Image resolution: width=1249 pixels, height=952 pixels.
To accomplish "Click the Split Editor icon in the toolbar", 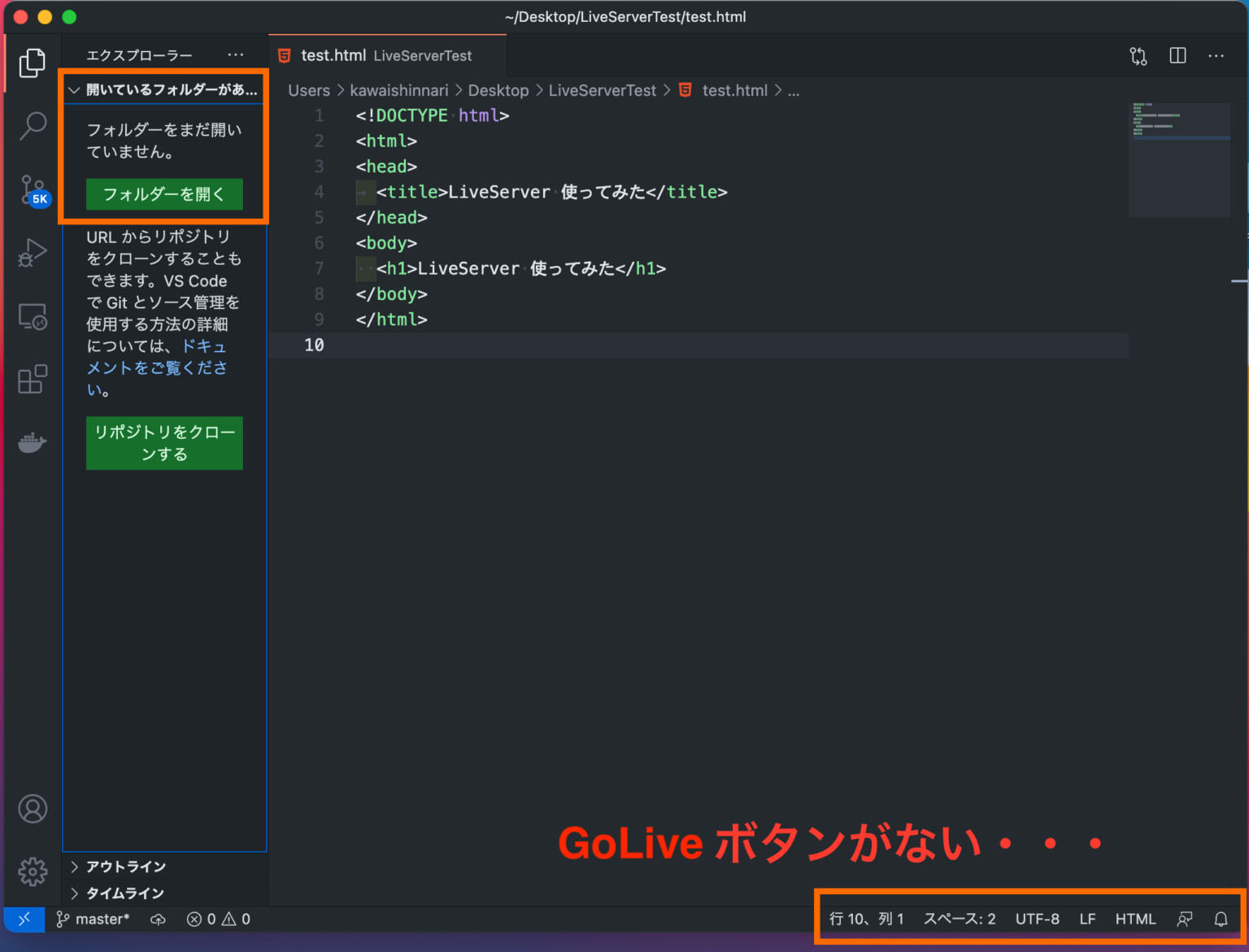I will (x=1177, y=55).
